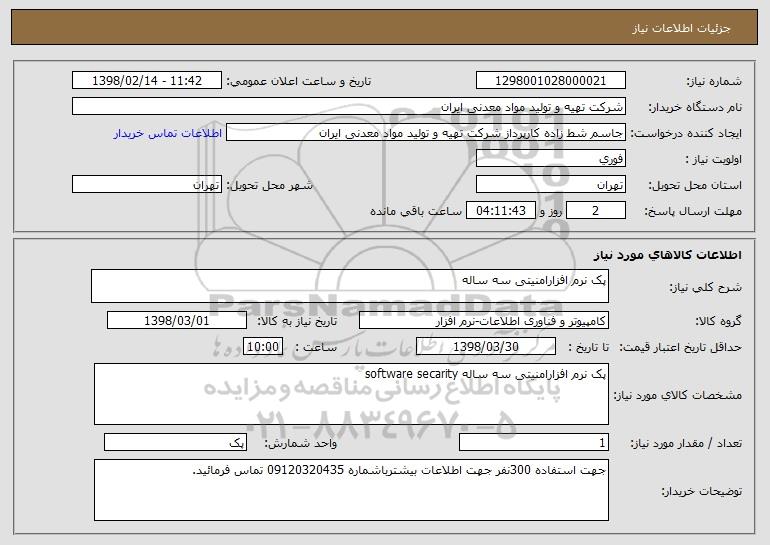This screenshot has height=545, width=770.
Task: Click the need number field 1298001028000021
Action: click(550, 81)
